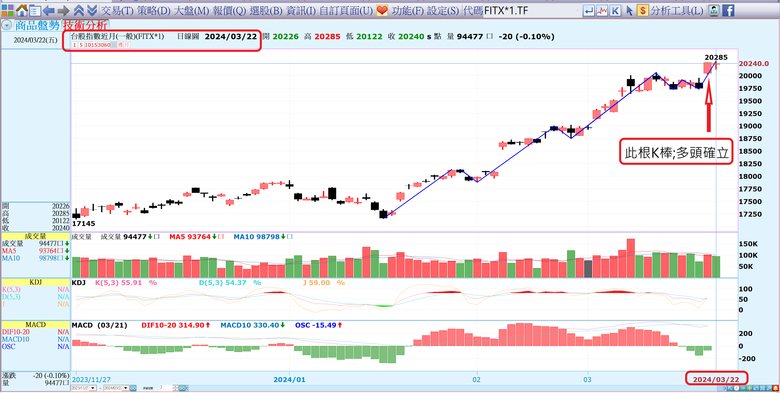Collapse the round arrow button beside 商品盤勢

(7, 25)
